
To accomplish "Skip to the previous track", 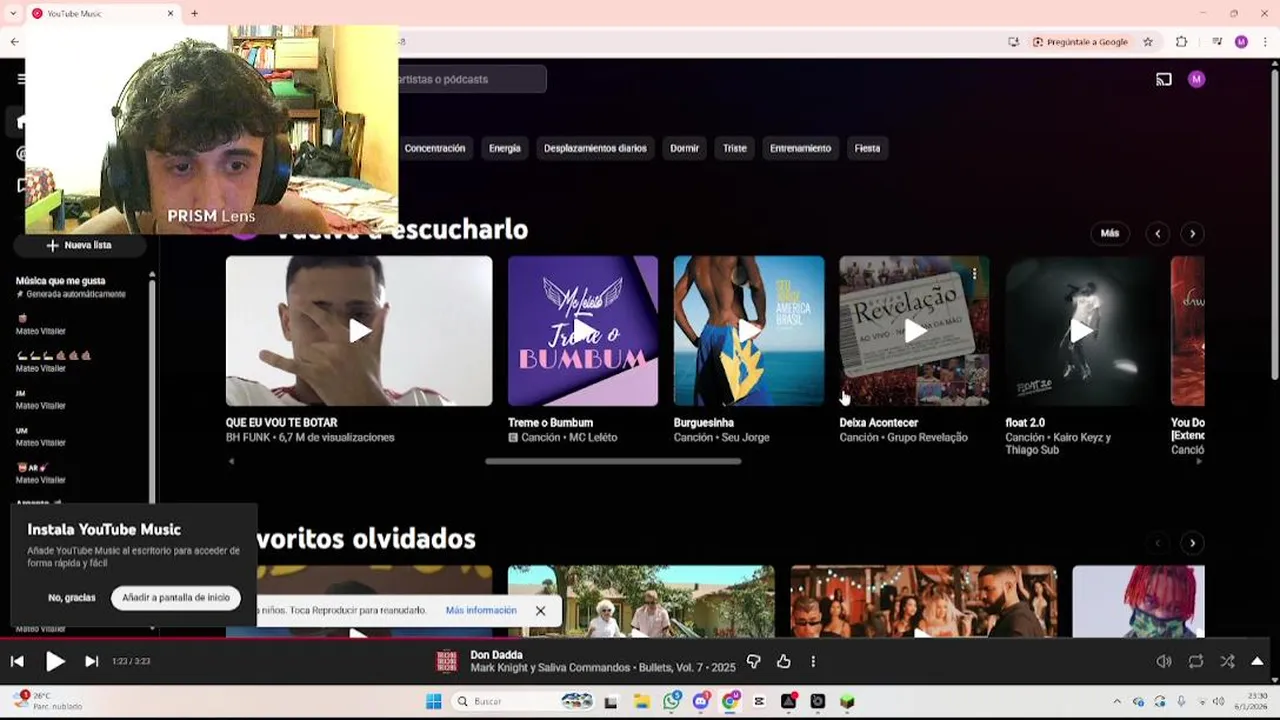I will coord(17,661).
